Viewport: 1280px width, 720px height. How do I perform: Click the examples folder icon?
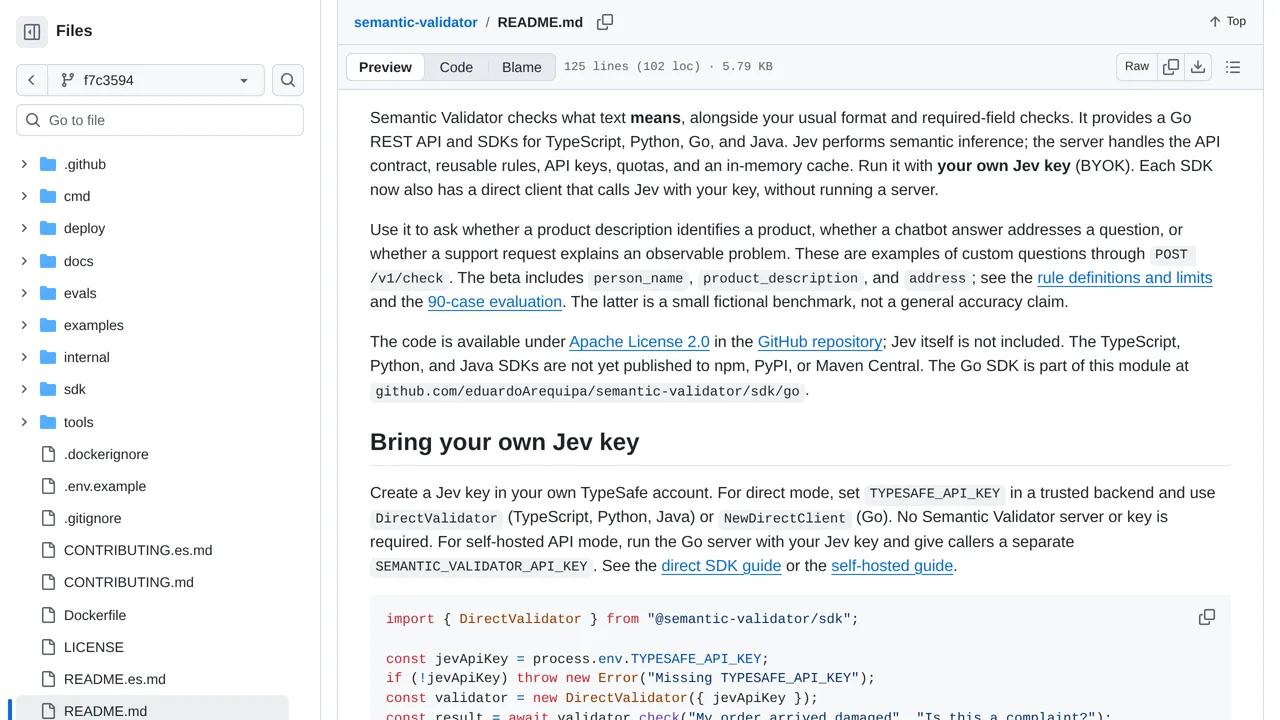click(48, 325)
